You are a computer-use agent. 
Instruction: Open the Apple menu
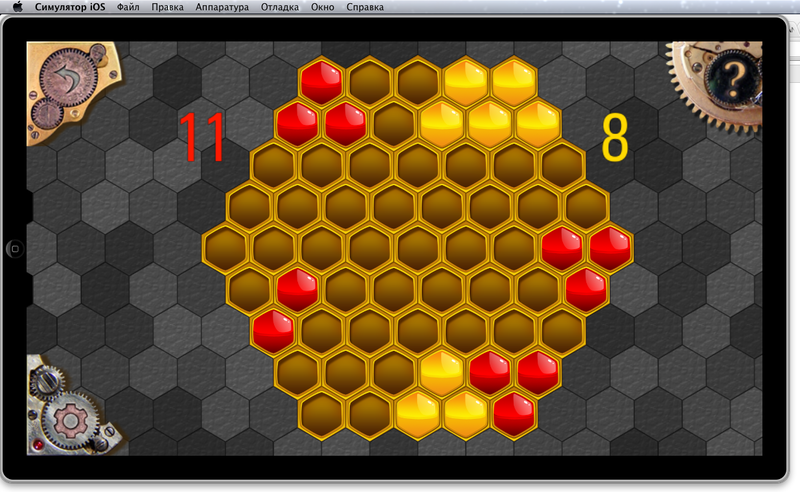(x=17, y=7)
